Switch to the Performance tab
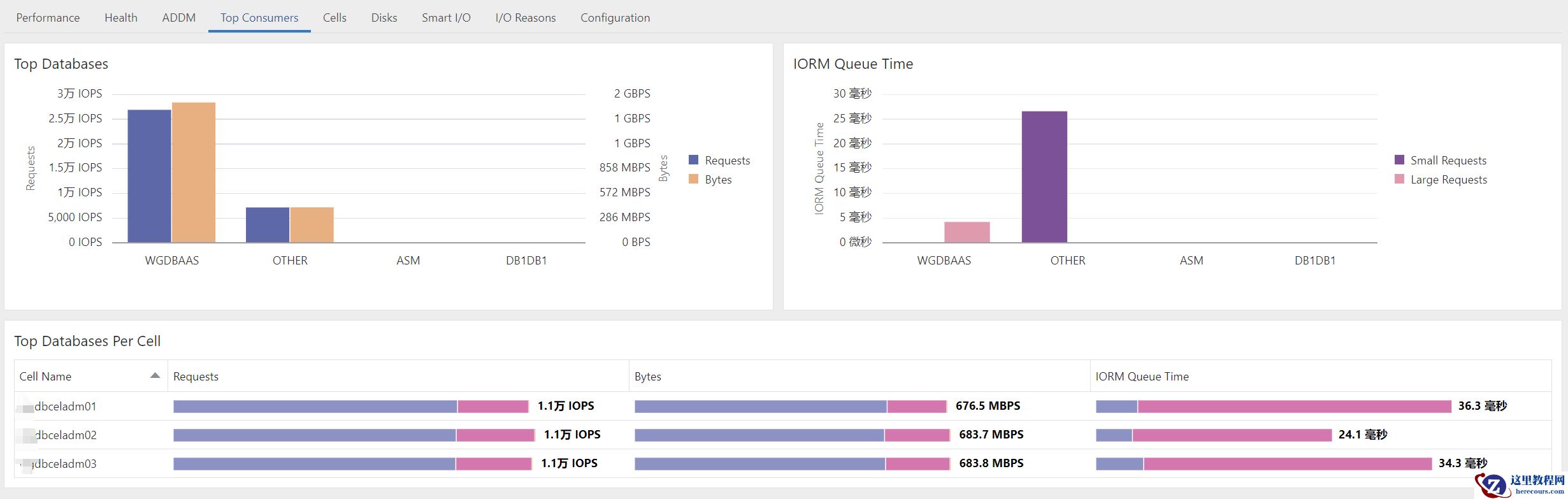 (x=48, y=18)
